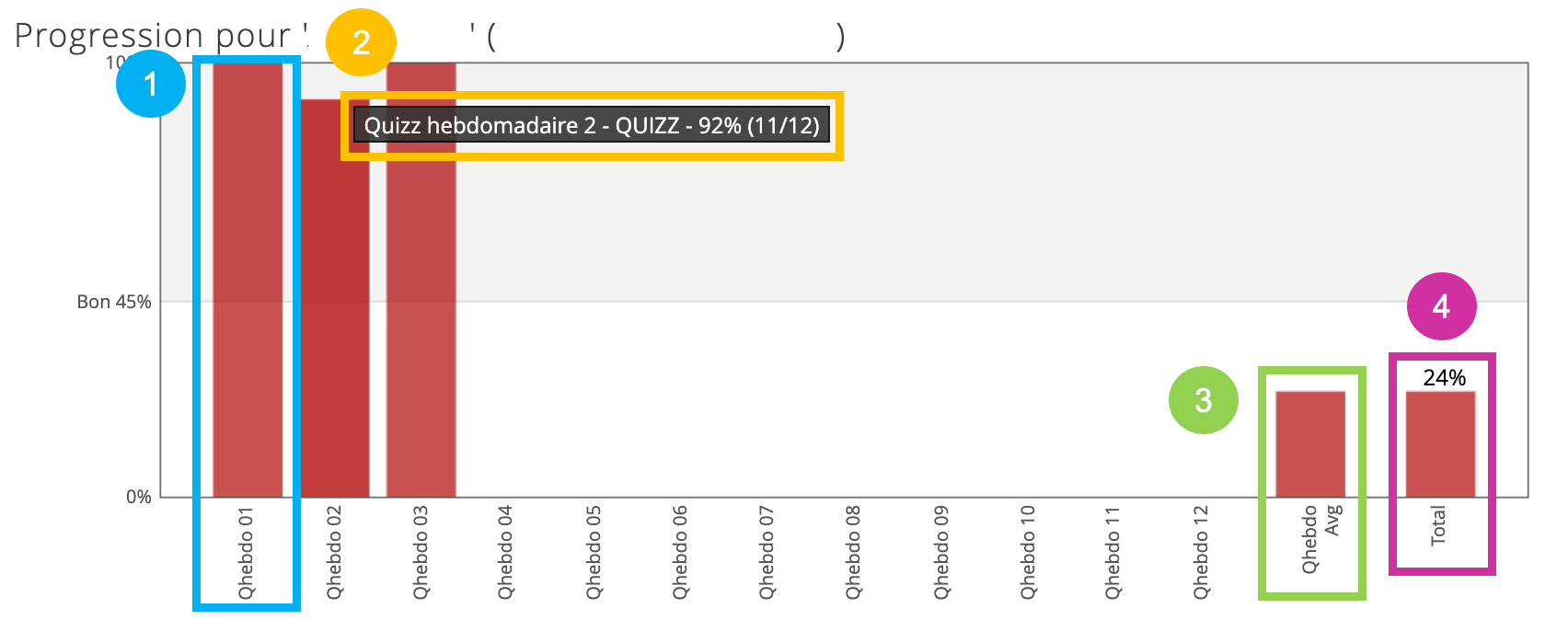Click the 24% value label
This screenshot has height=620, width=1568.
[x=1444, y=377]
